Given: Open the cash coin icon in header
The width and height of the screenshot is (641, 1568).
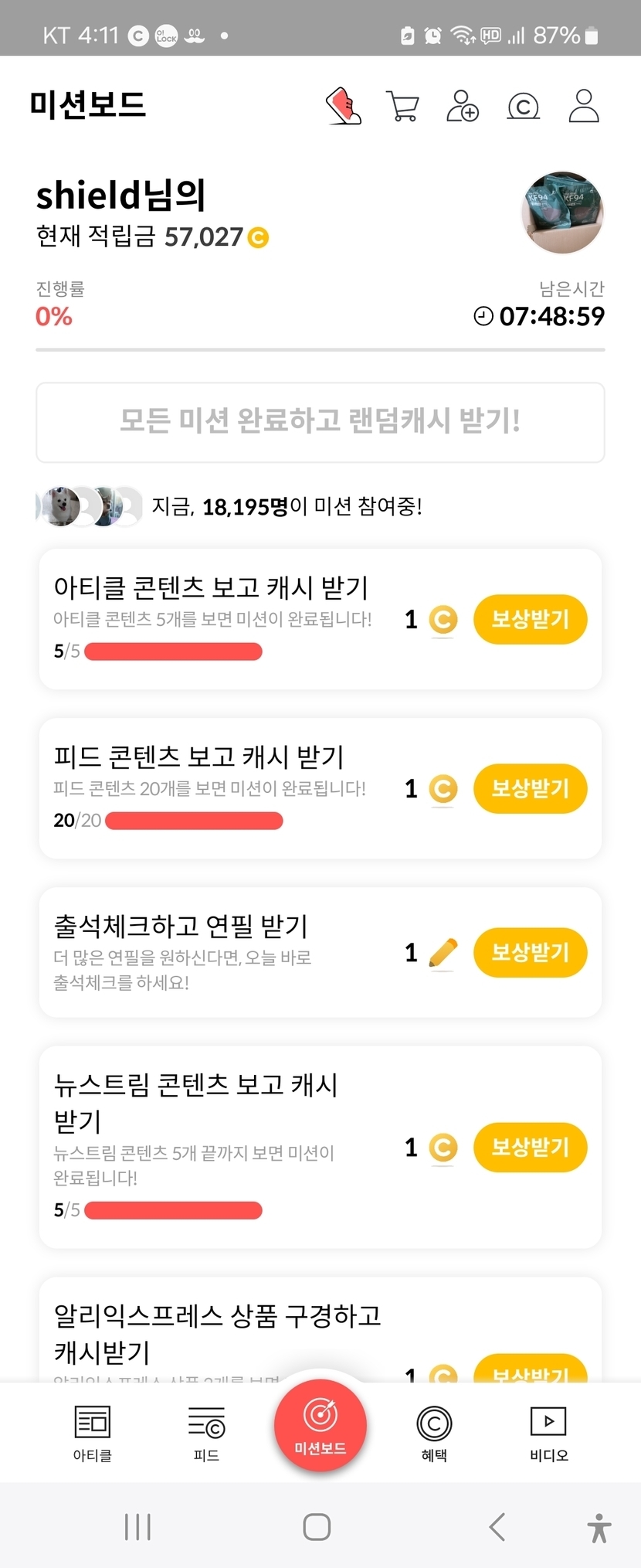Looking at the screenshot, I should click(x=523, y=106).
